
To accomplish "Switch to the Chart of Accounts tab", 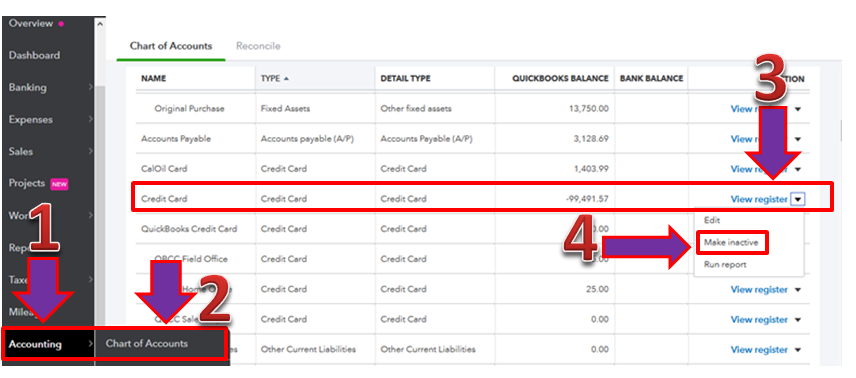I will click(x=171, y=46).
